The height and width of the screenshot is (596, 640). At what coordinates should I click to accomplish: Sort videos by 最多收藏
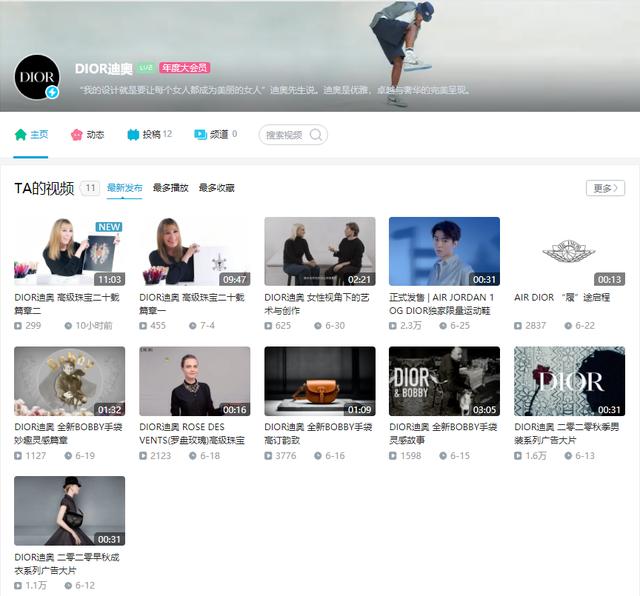[x=216, y=188]
